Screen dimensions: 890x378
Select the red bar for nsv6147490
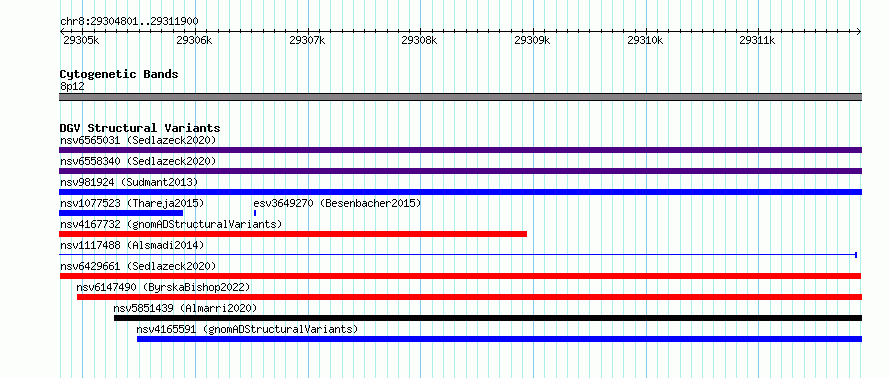[x=469, y=297]
